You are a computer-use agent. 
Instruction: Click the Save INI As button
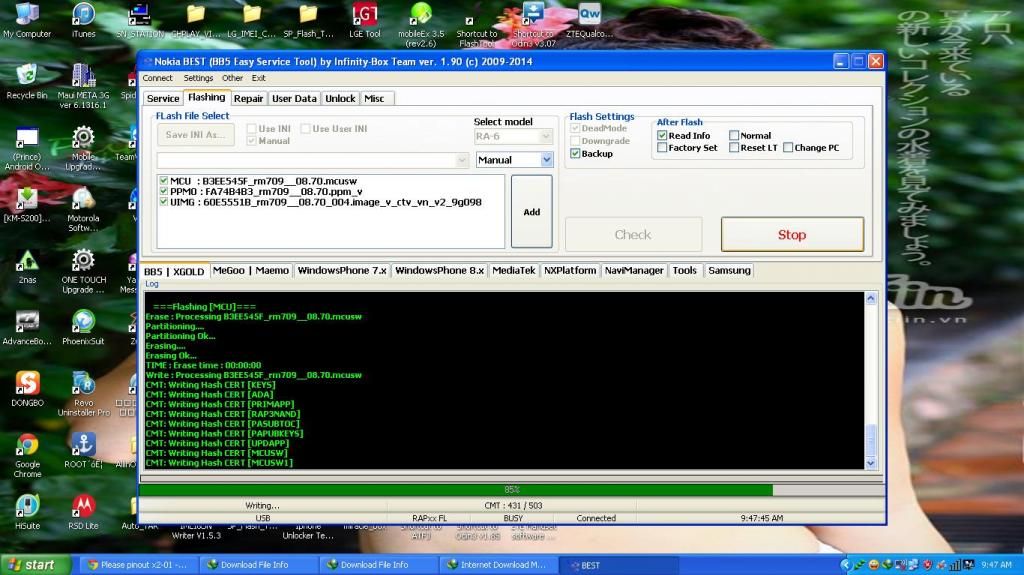pos(195,135)
